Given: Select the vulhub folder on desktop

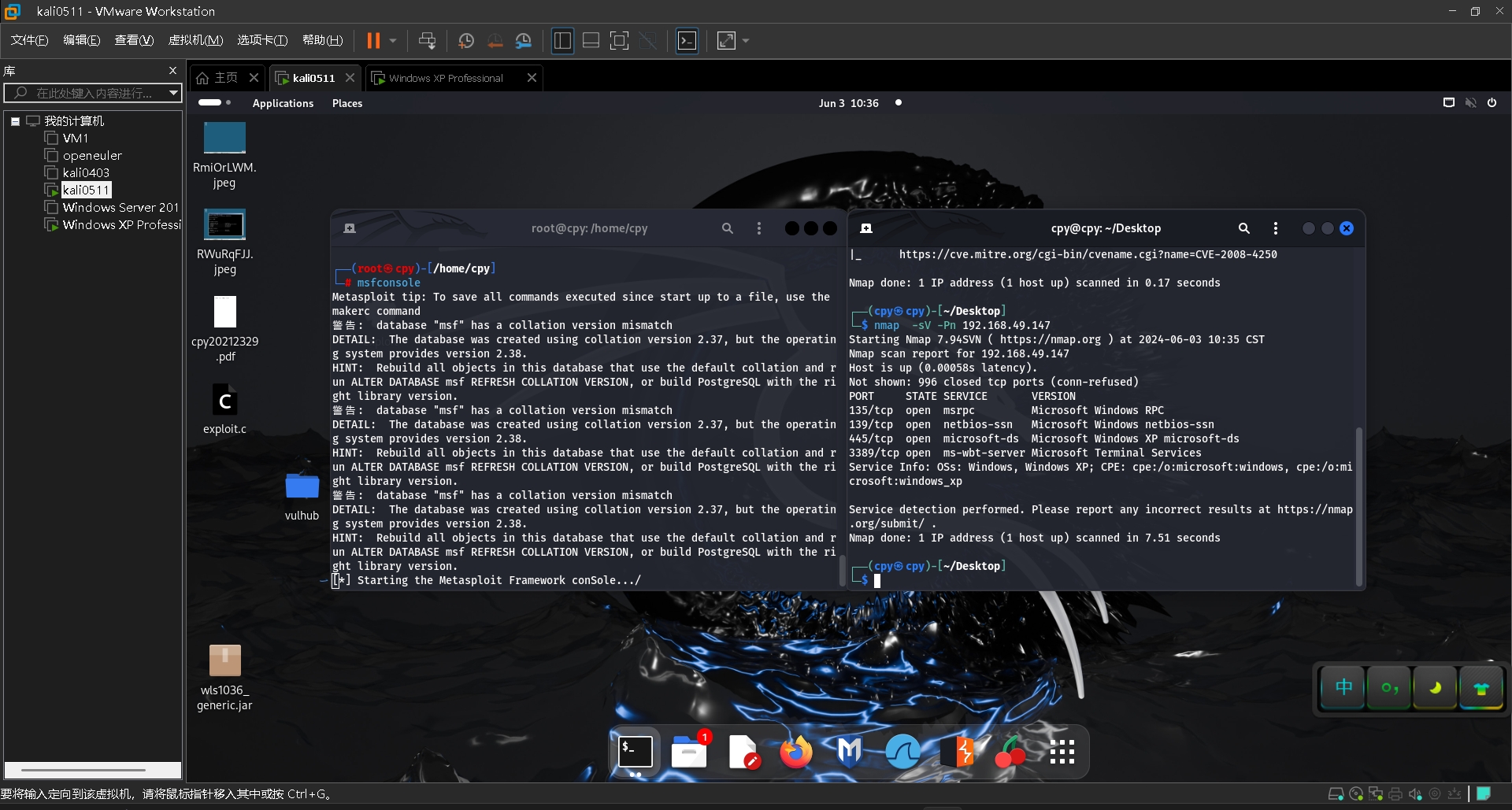Looking at the screenshot, I should (x=302, y=496).
